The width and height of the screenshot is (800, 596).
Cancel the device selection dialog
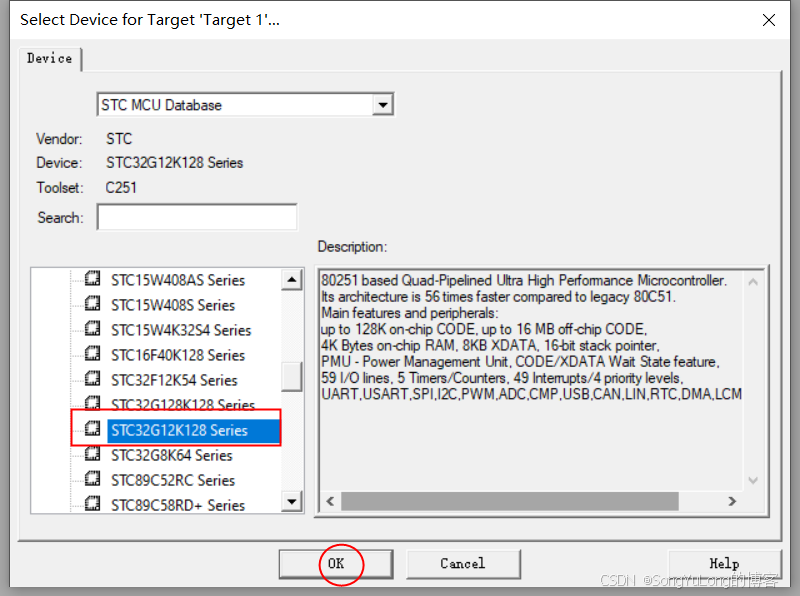(463, 564)
